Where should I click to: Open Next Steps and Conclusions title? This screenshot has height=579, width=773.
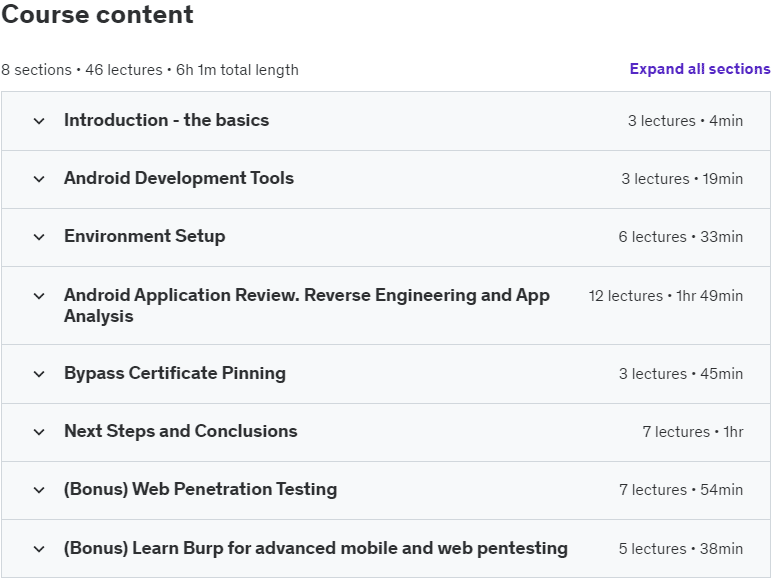click(181, 431)
